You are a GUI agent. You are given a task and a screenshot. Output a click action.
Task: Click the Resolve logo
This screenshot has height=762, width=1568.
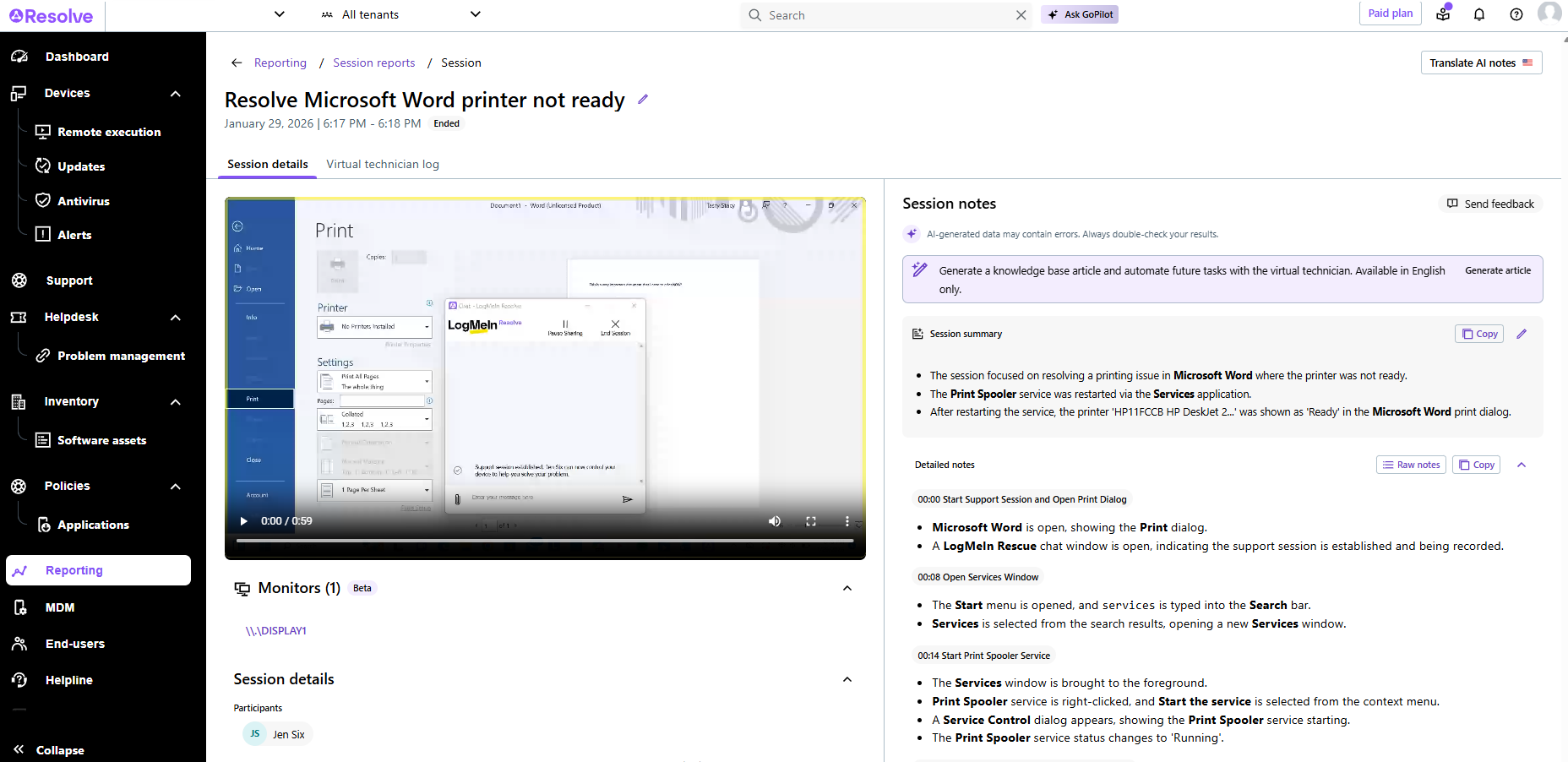(52, 16)
